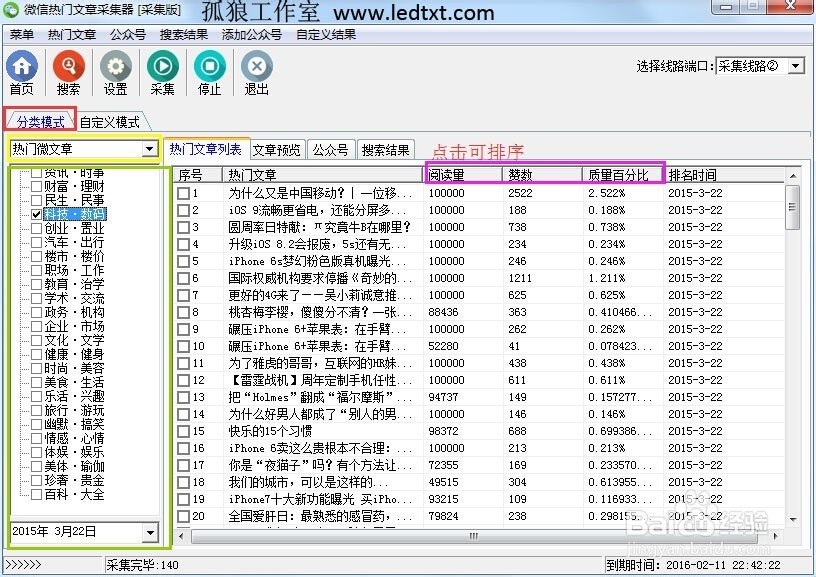The image size is (816, 577).
Task: Check the 汽车·出行 category
Action: pos(36,242)
